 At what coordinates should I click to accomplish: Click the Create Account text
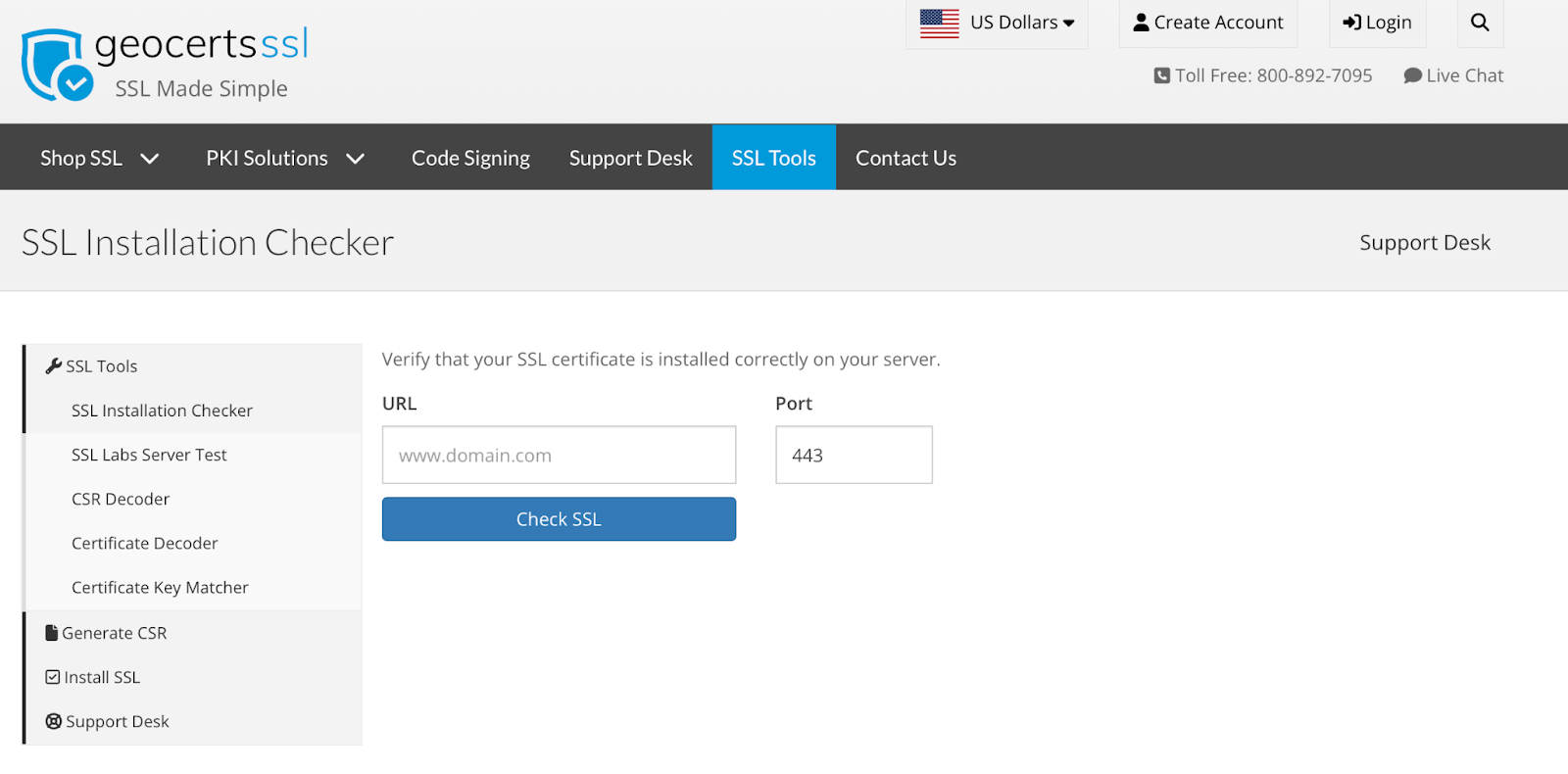(1218, 22)
